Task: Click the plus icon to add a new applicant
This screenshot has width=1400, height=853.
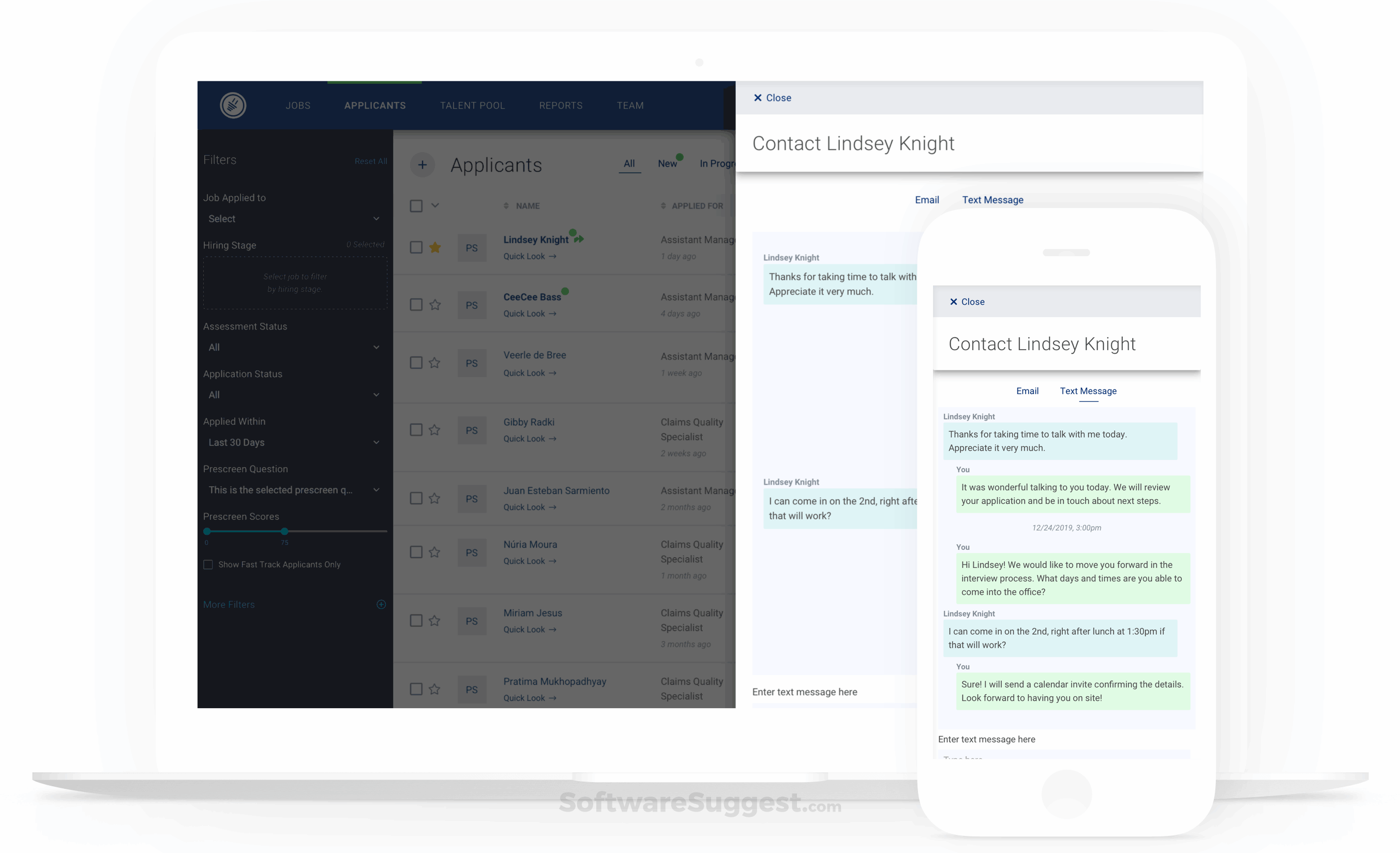Action: click(423, 165)
